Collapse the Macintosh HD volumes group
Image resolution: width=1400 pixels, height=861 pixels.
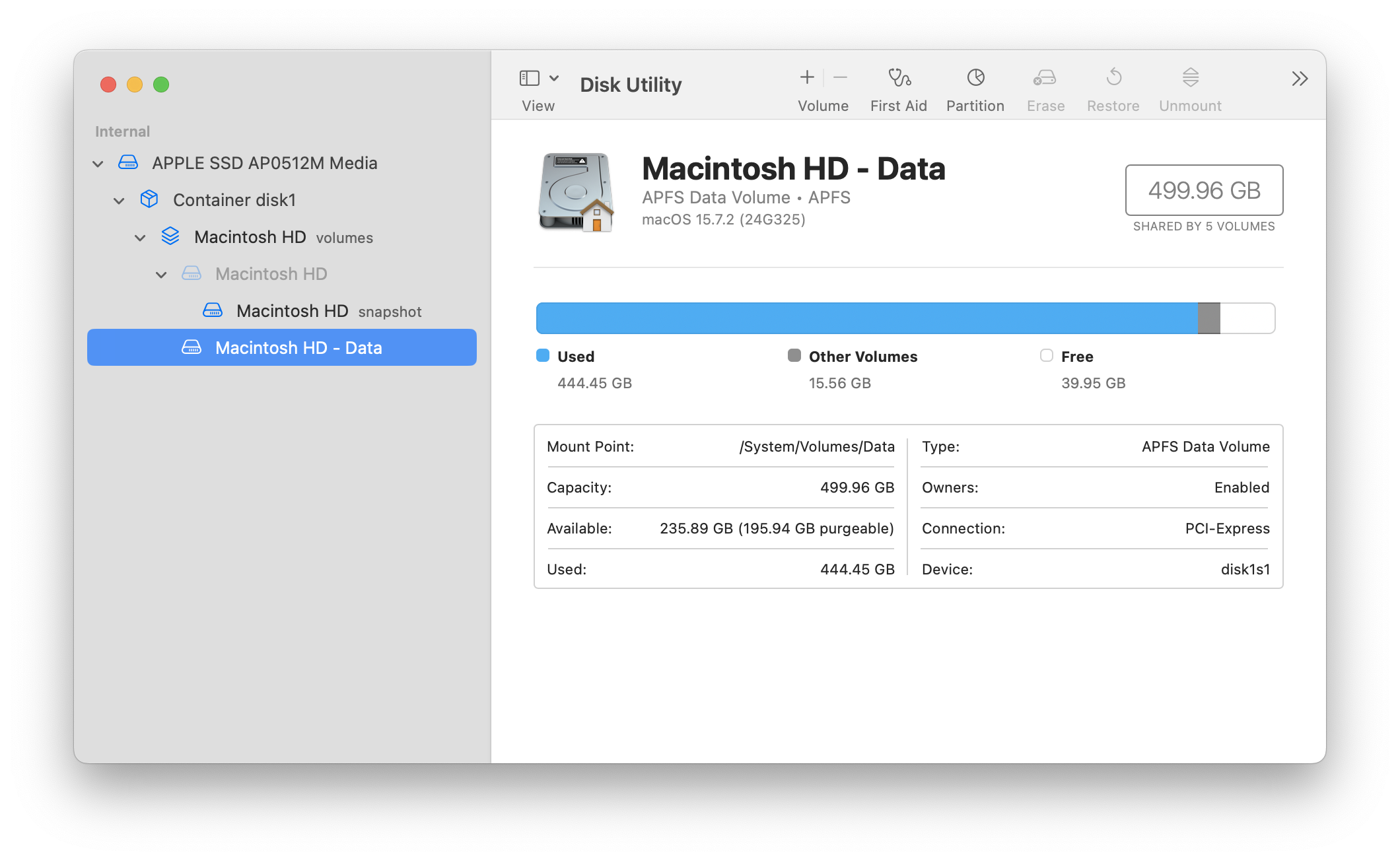tap(140, 238)
